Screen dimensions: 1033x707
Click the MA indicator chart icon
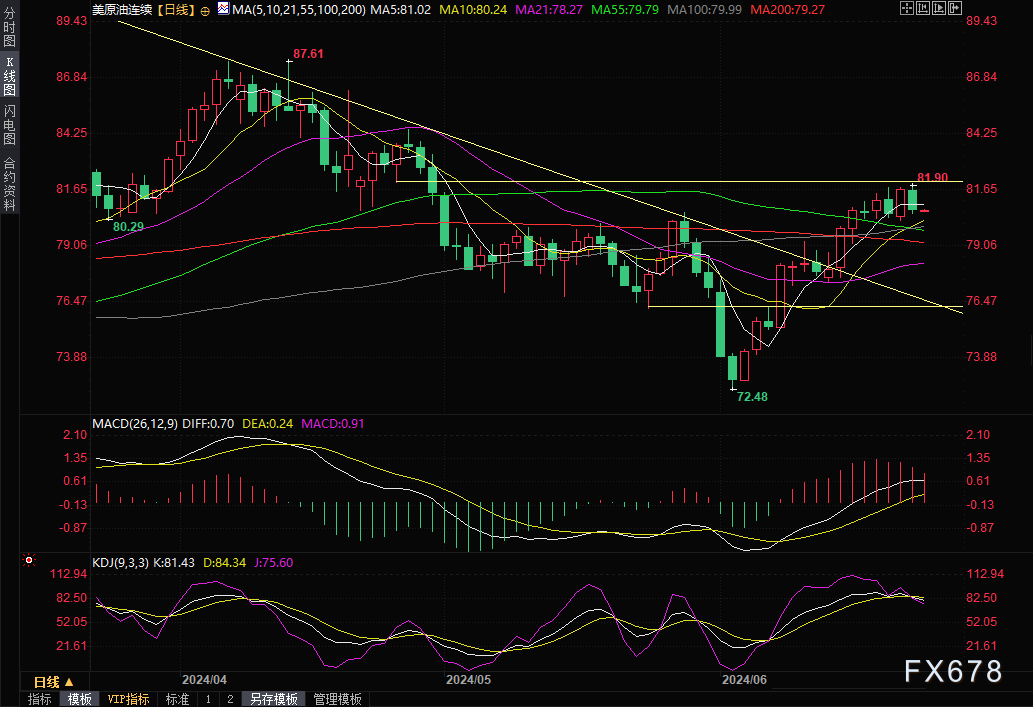click(223, 10)
